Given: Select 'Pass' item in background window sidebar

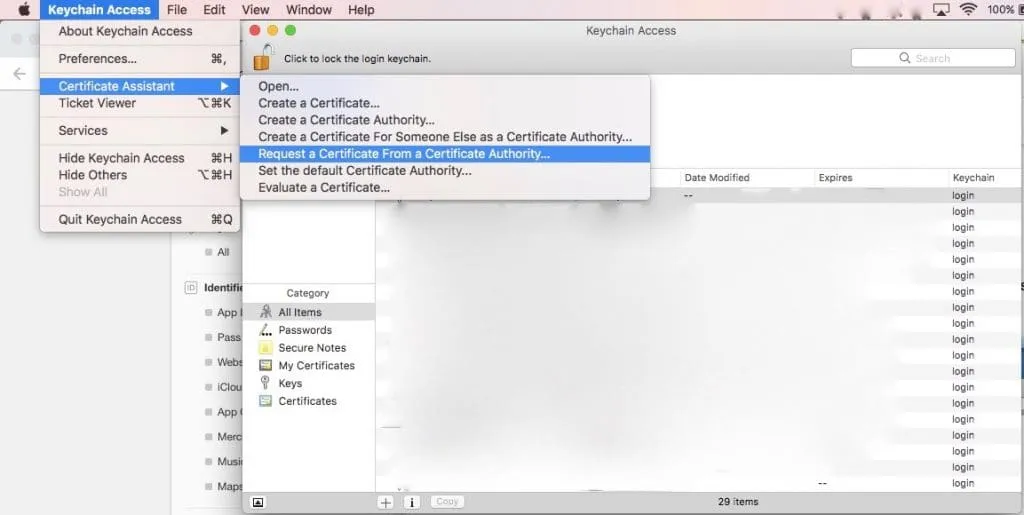Looking at the screenshot, I should [x=229, y=337].
